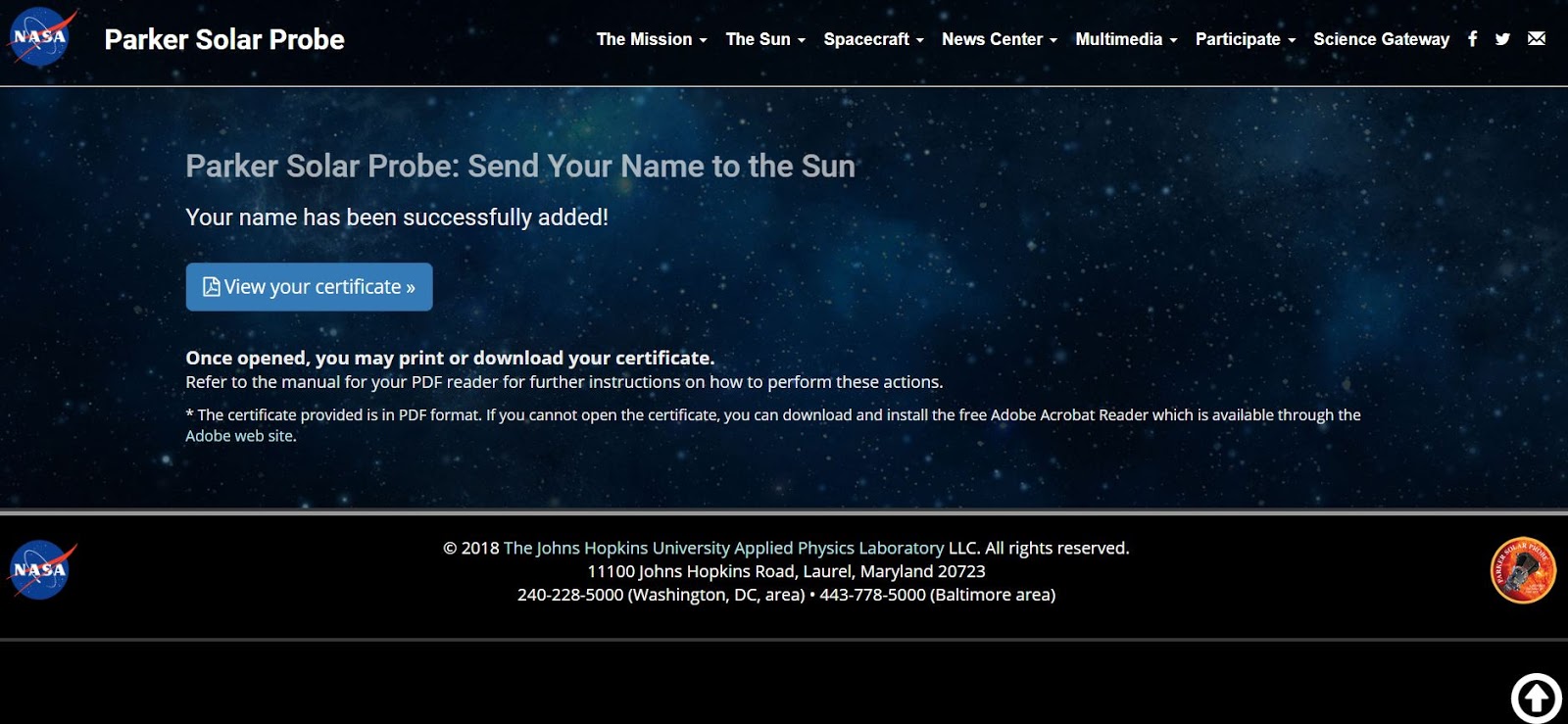The height and width of the screenshot is (724, 1568).
Task: Click the Parker Solar Probe mission patch
Action: pos(1523,570)
